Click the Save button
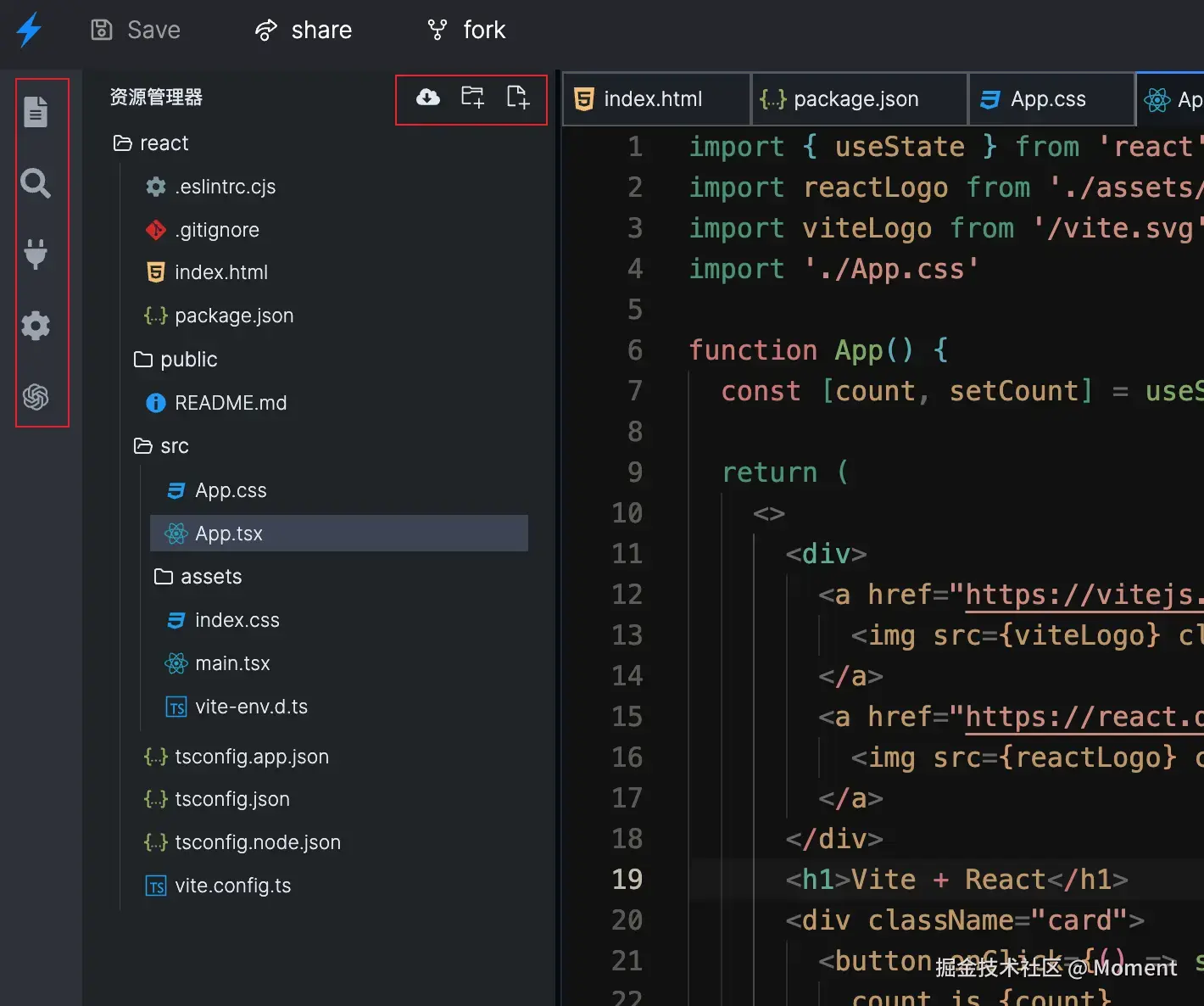The image size is (1204, 1006). click(x=136, y=30)
